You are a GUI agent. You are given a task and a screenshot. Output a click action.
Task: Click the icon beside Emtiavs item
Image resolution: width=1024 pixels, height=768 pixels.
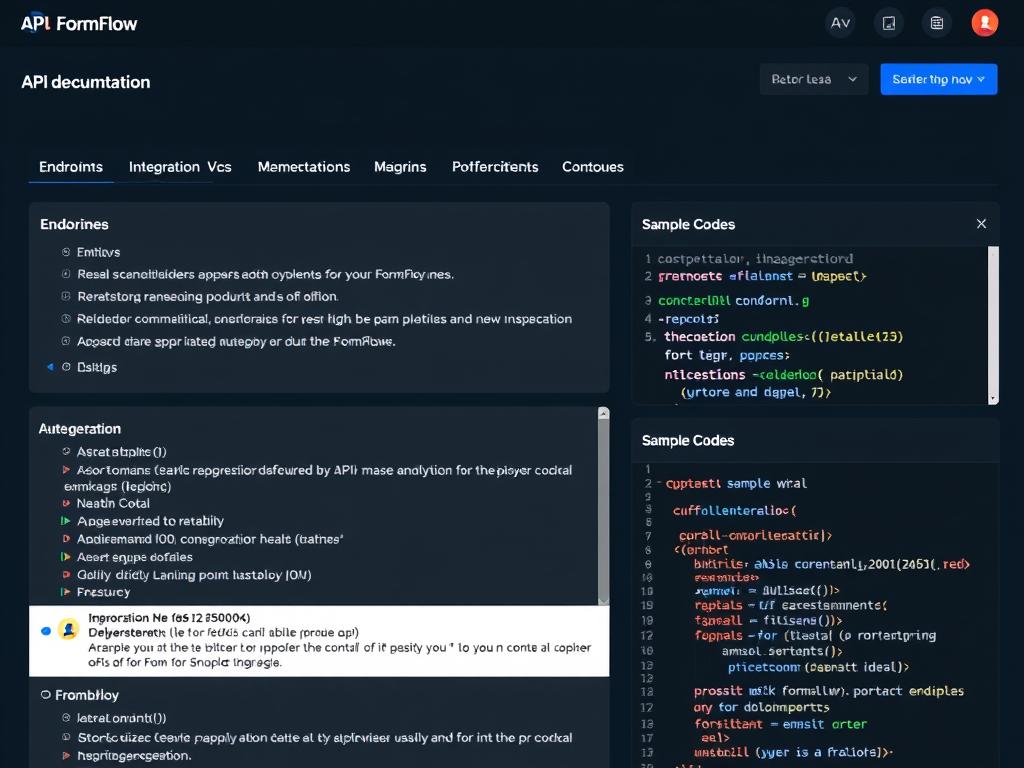[66, 253]
